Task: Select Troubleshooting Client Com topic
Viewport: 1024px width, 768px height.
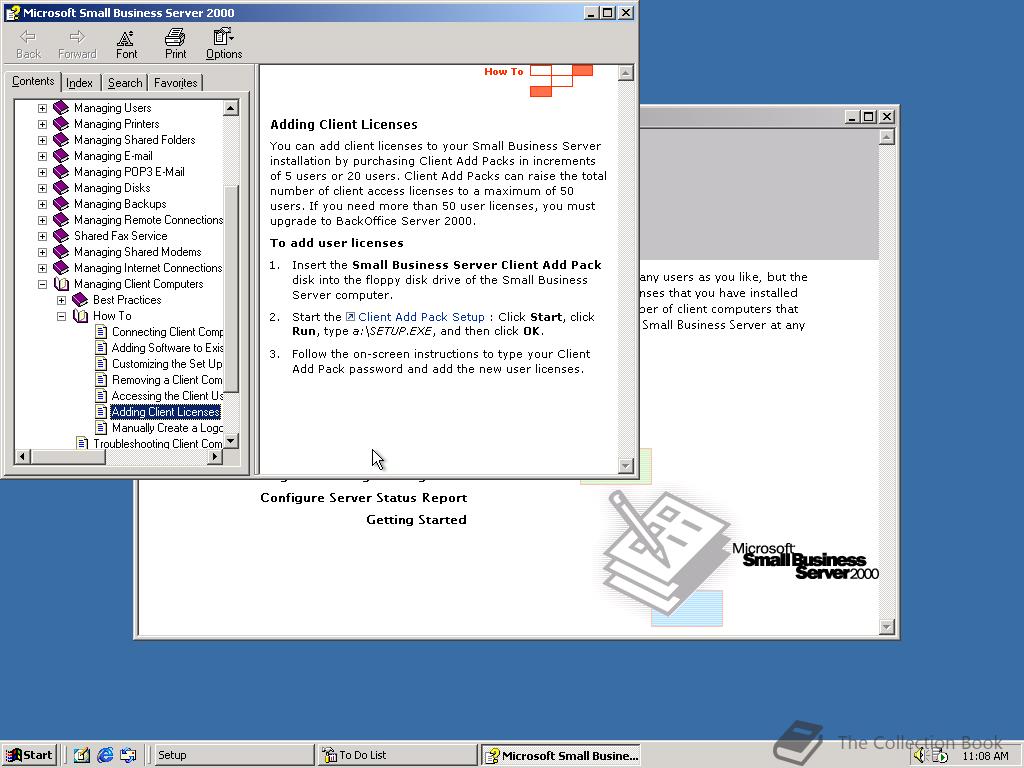Action: (x=157, y=443)
